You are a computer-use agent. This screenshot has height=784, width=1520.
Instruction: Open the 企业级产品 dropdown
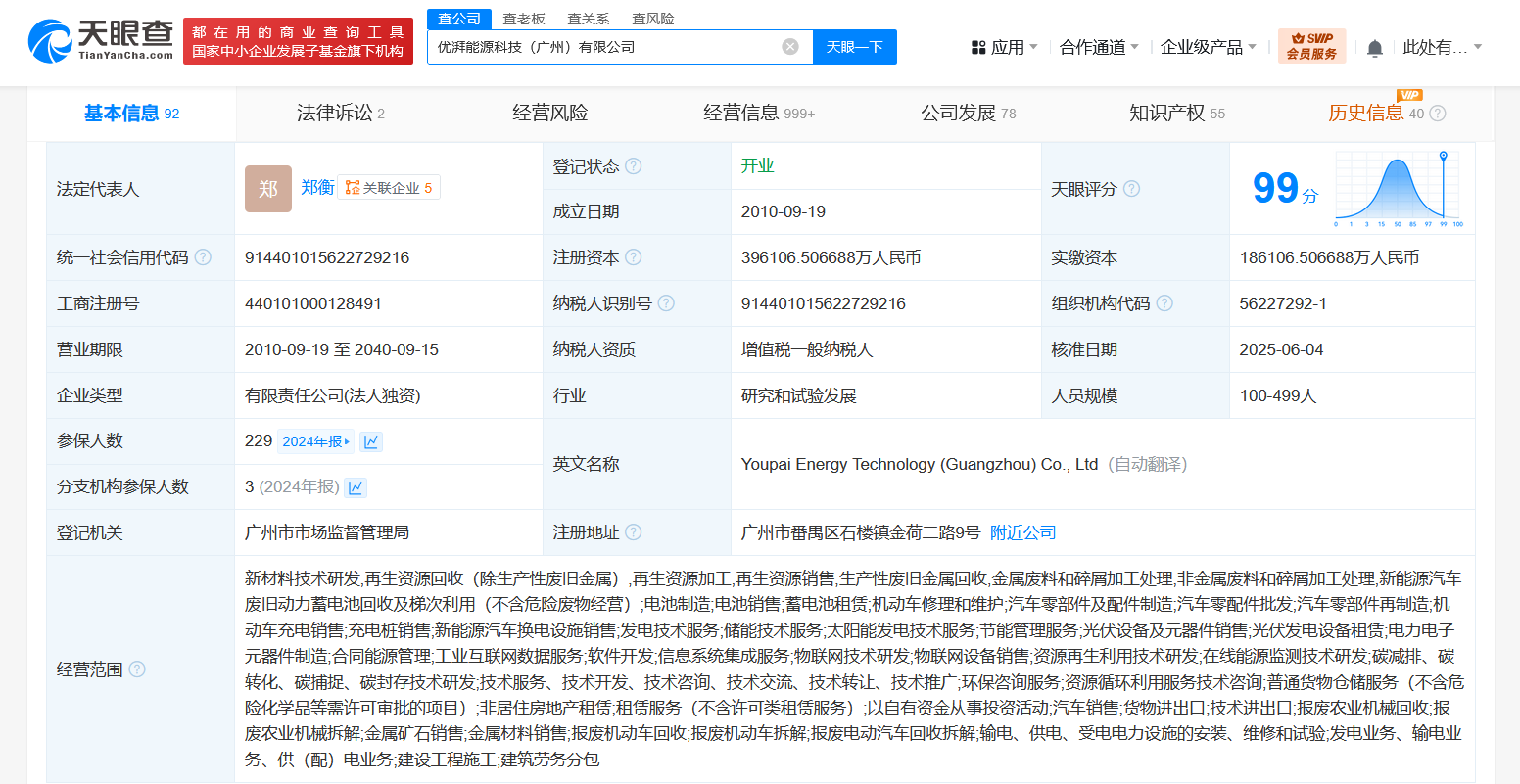(x=1208, y=47)
